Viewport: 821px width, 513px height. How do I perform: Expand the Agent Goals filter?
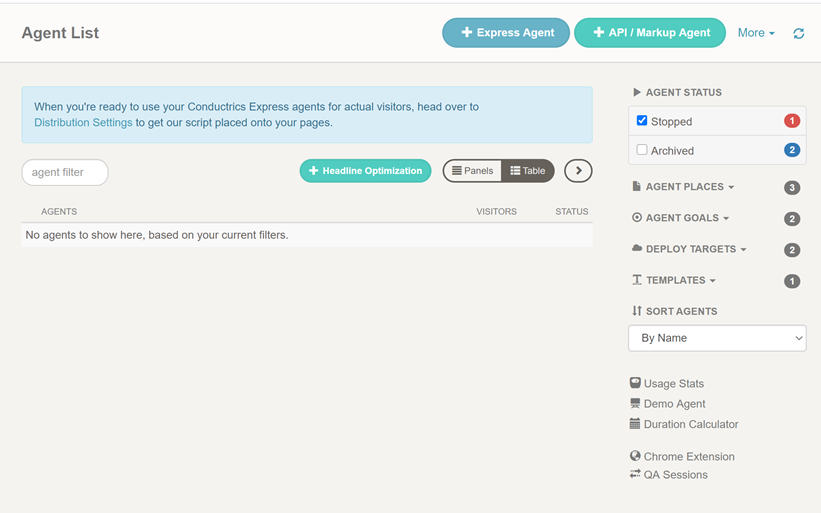(686, 218)
